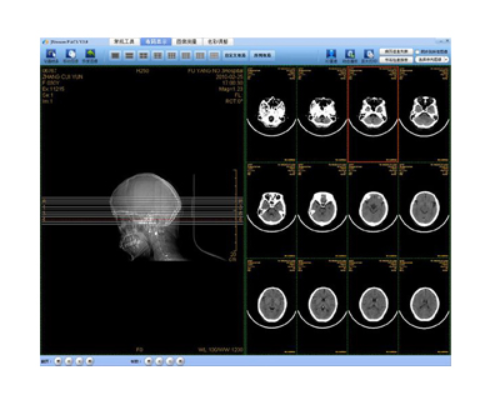Viewport: 478px width, 397px height.
Task: Click the third round button in the left bottom group
Action: [x=79, y=361]
